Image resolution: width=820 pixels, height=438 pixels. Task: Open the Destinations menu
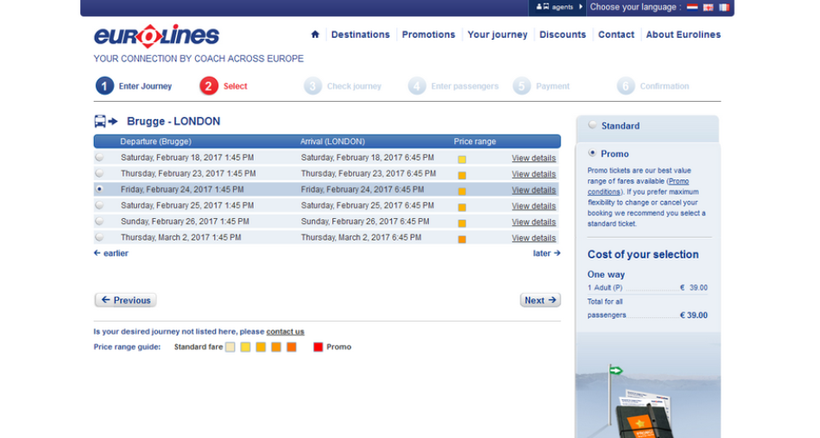[x=360, y=34]
